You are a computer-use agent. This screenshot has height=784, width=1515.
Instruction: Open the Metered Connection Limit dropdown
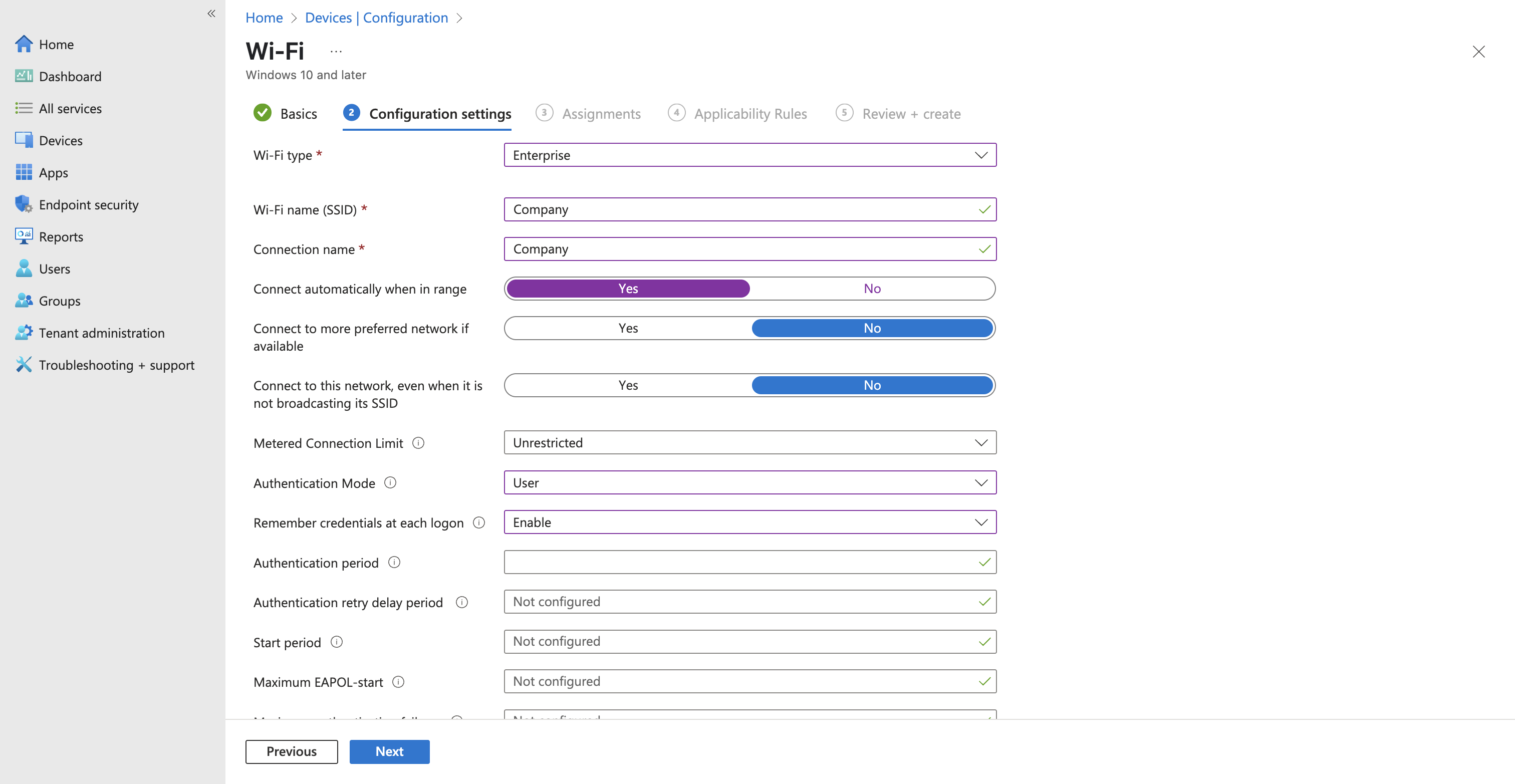750,443
